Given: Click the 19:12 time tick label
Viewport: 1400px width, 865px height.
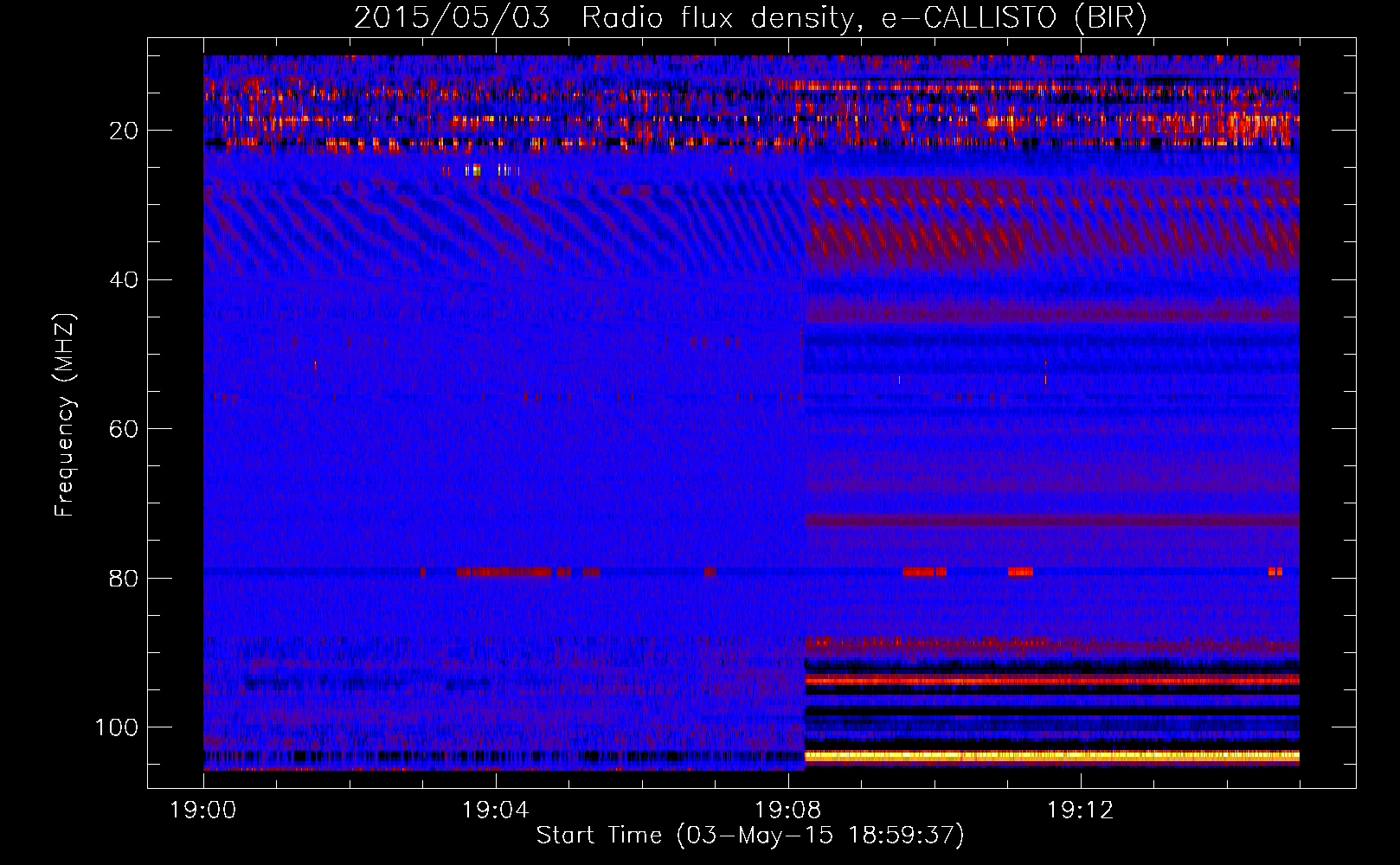Looking at the screenshot, I should coord(1080,810).
